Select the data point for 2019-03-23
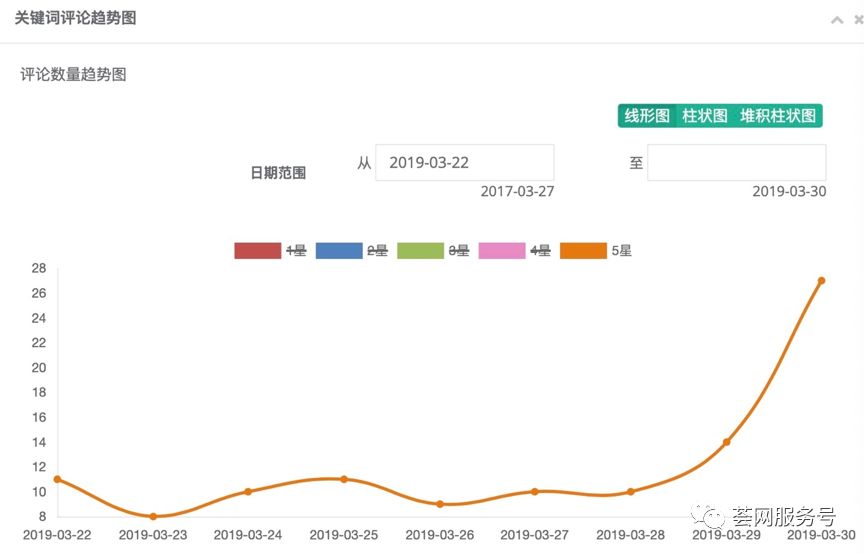Screen dimensions: 864x554 [x=153, y=517]
